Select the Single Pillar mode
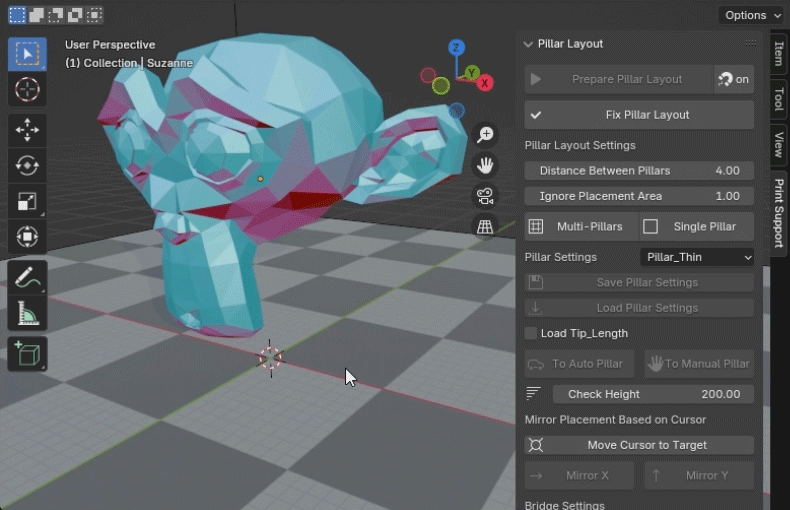The height and width of the screenshot is (510, 790). 697,227
